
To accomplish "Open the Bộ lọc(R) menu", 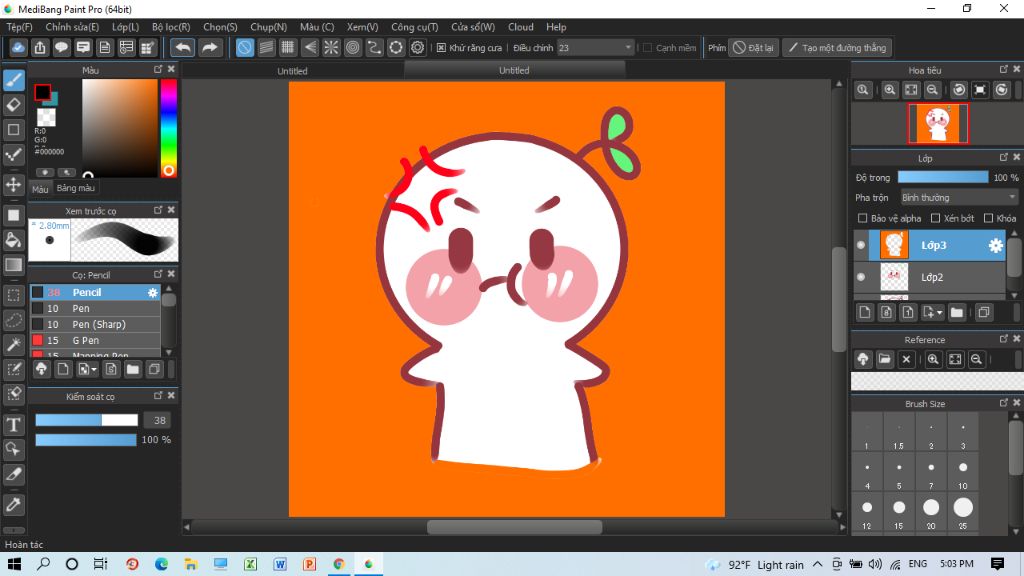I will pyautogui.click(x=171, y=27).
